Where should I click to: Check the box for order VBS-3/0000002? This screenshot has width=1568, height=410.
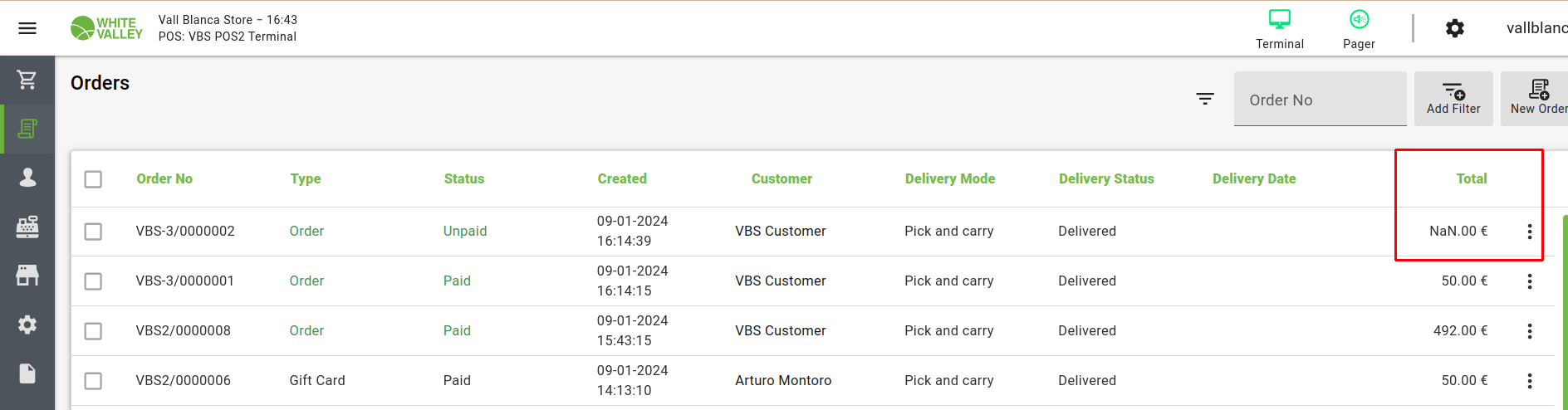pyautogui.click(x=93, y=232)
